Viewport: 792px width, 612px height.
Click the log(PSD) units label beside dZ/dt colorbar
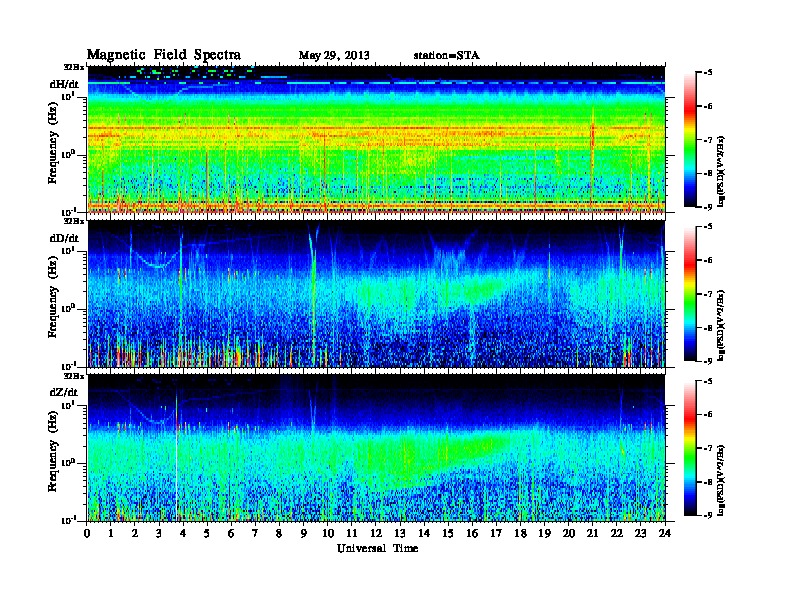pos(722,480)
